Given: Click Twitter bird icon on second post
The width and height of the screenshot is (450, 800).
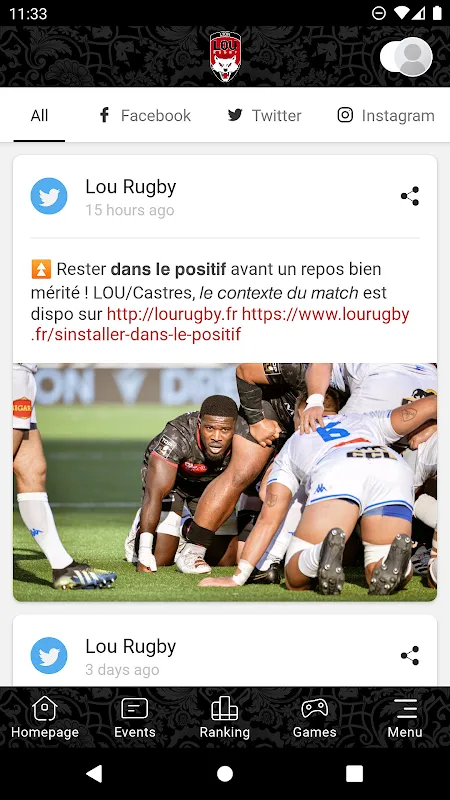Looking at the screenshot, I should (49, 656).
